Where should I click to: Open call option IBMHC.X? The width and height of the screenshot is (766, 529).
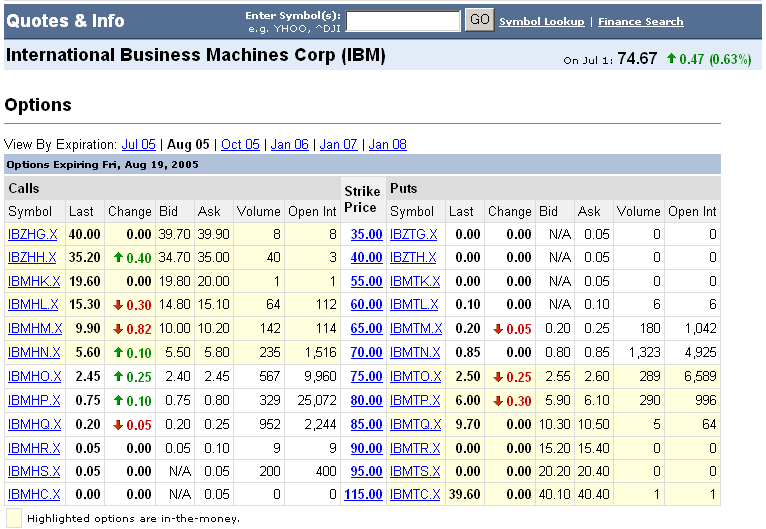pyautogui.click(x=34, y=494)
